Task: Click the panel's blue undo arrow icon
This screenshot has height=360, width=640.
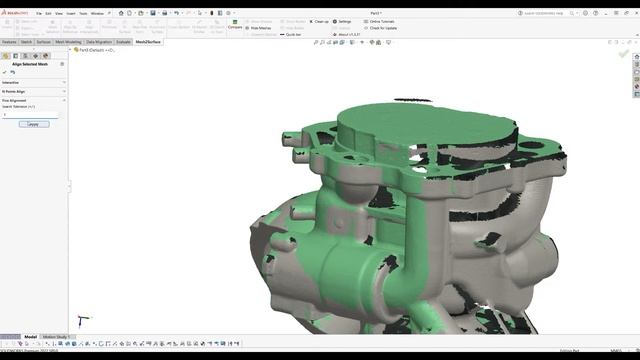Action: [x=13, y=72]
